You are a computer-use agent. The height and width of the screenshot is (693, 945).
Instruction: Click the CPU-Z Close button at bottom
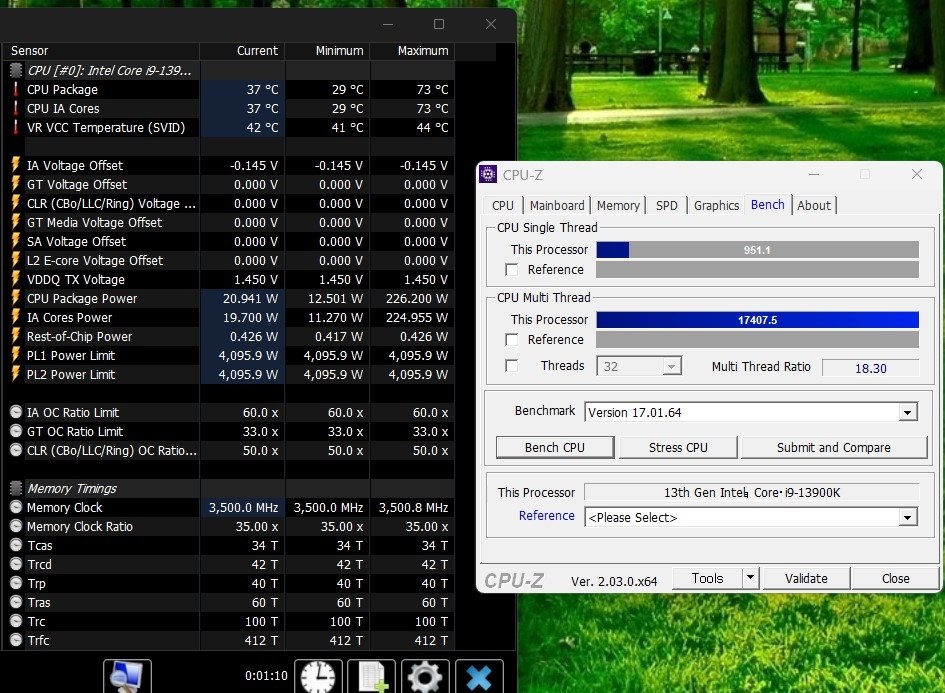pos(896,579)
